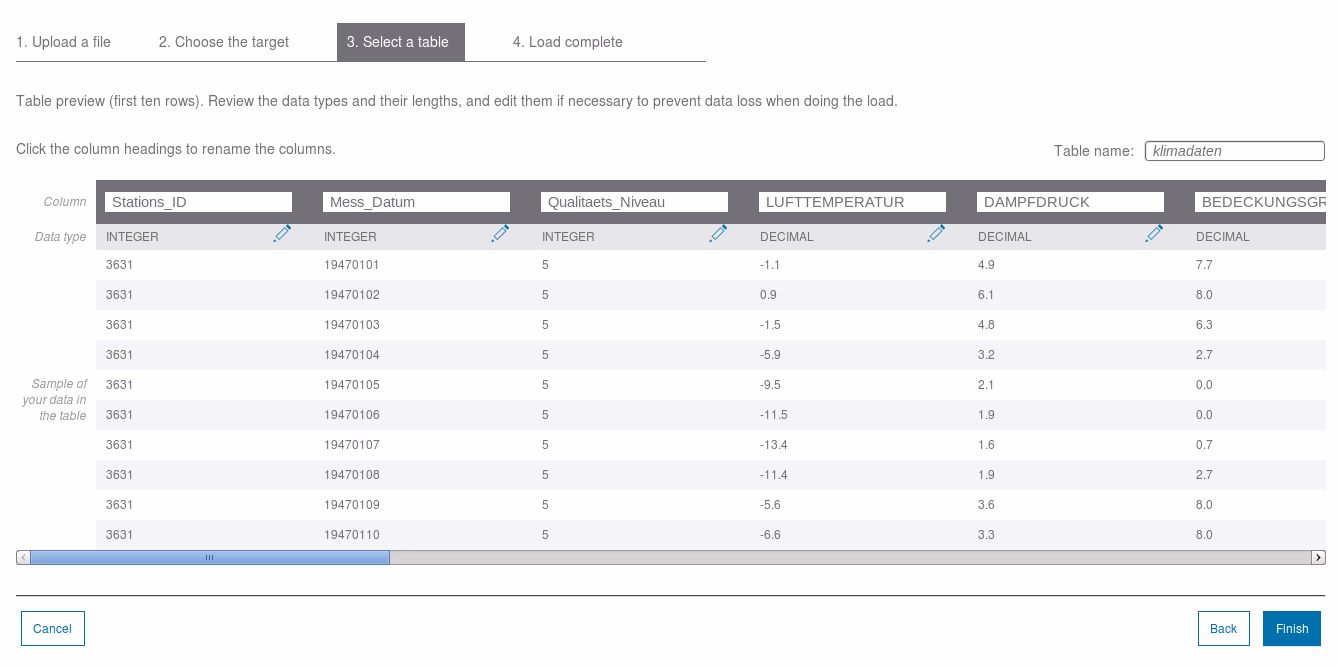Edit data type of Mess_Datum column
The image size is (1338, 666).
[500, 234]
